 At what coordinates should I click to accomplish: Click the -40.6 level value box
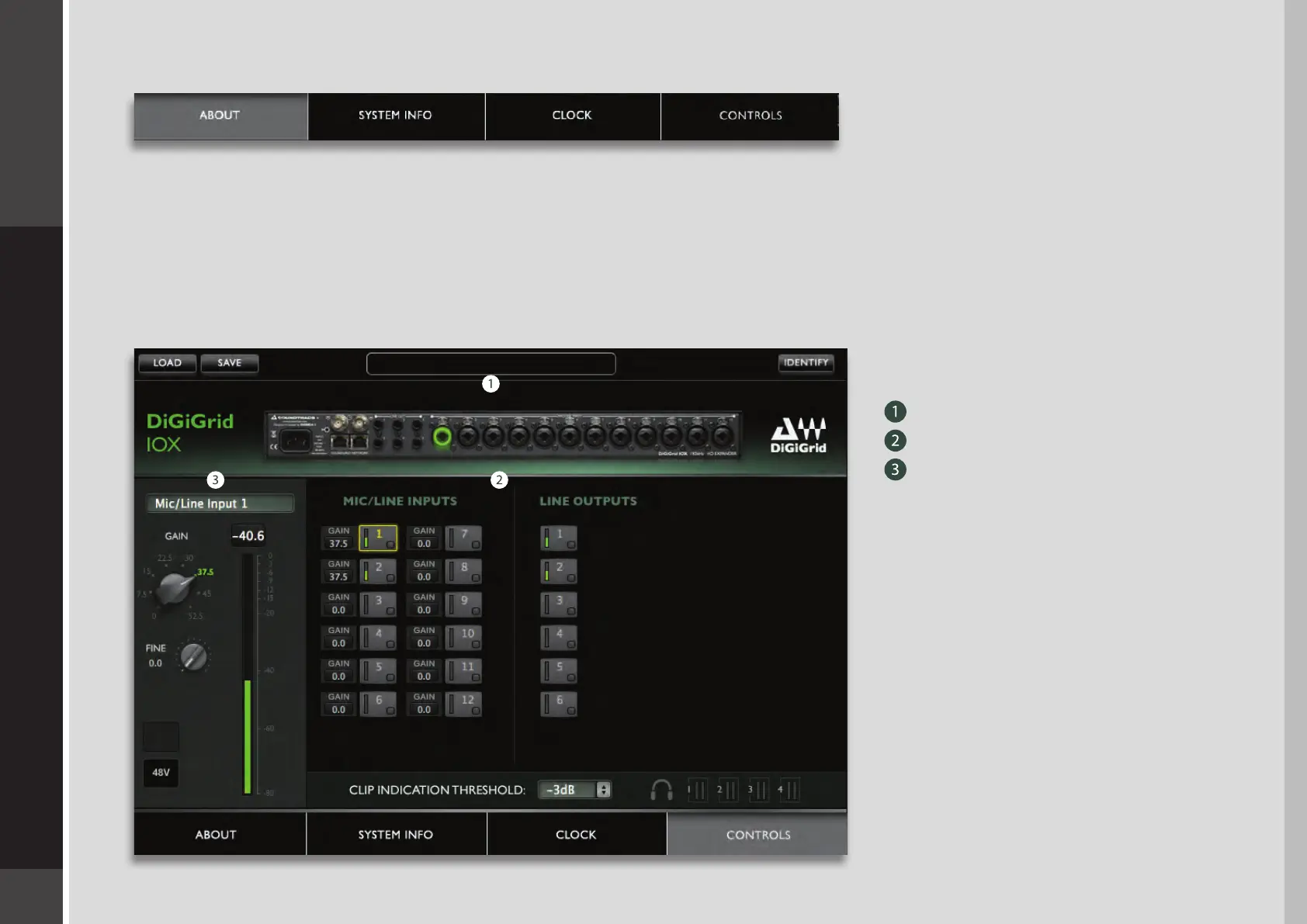(248, 536)
